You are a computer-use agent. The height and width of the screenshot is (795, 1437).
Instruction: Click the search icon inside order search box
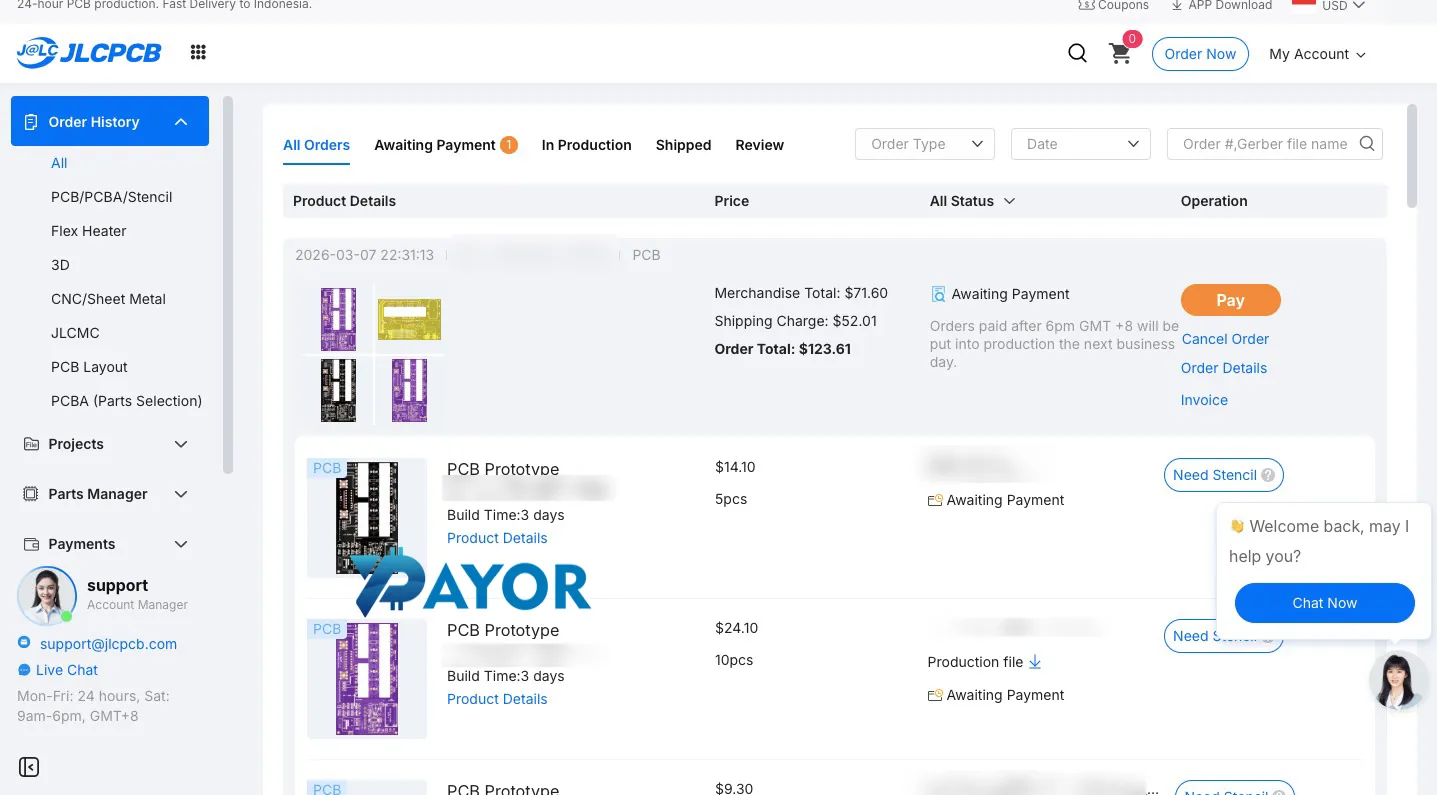point(1367,144)
